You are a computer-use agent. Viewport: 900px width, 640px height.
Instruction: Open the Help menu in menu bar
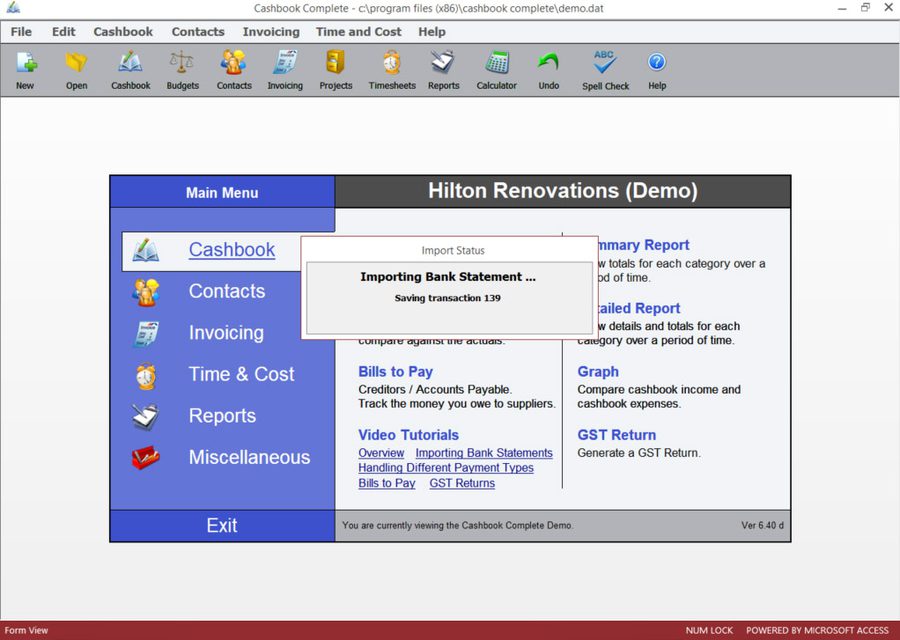[x=432, y=32]
